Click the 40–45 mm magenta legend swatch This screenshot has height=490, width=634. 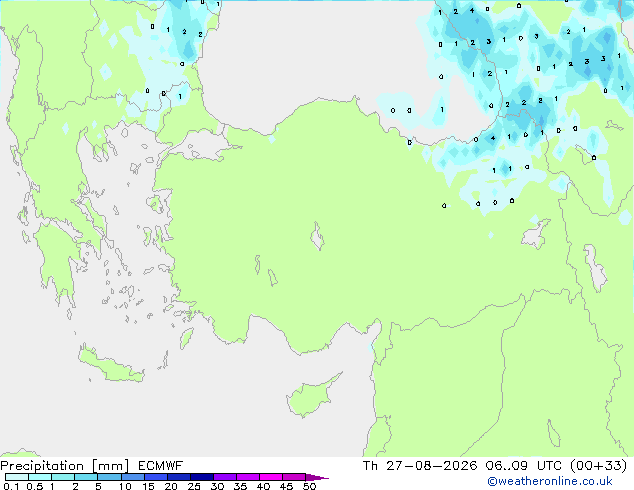coord(271,477)
